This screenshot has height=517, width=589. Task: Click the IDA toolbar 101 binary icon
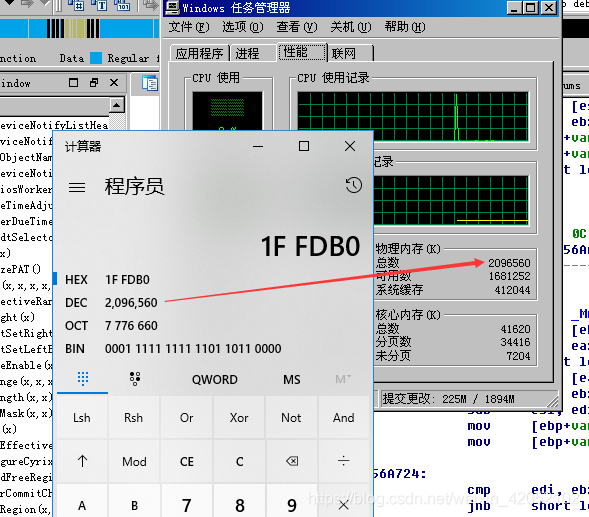pos(122,5)
